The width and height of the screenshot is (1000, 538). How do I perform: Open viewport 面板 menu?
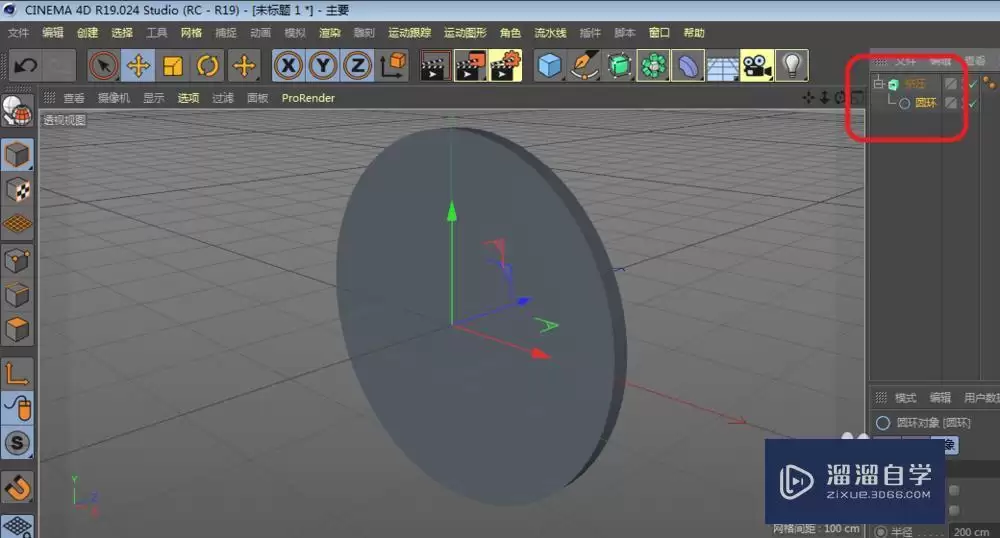tap(258, 98)
